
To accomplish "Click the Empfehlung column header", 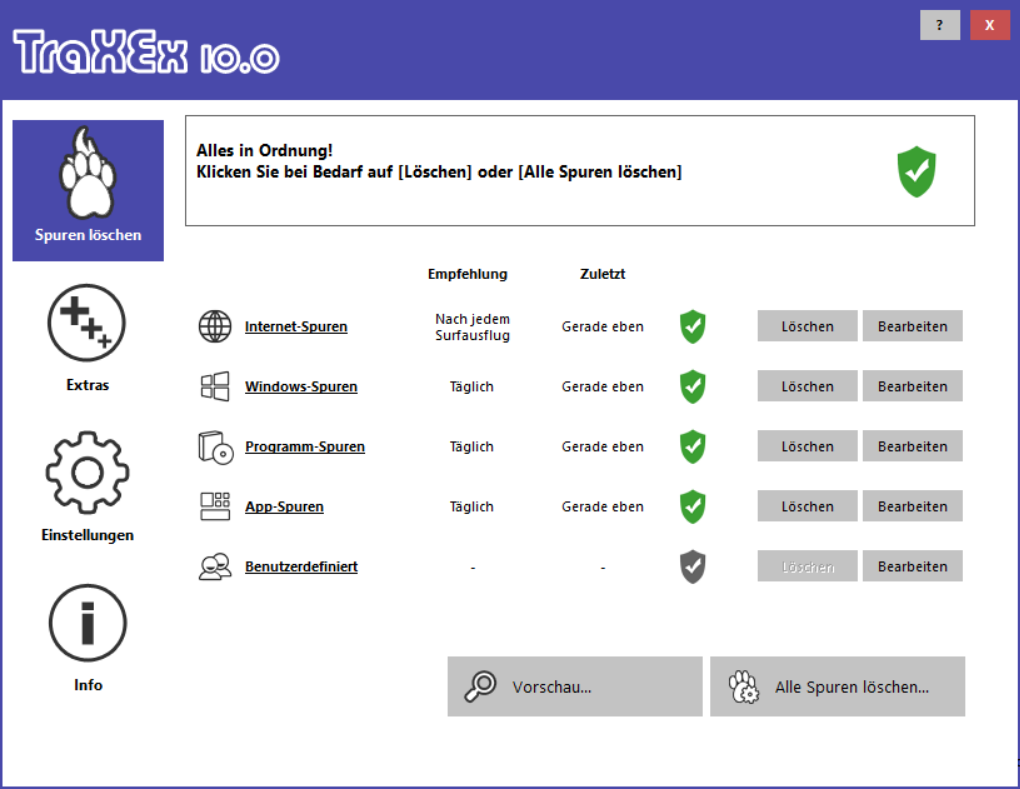I will point(468,274).
